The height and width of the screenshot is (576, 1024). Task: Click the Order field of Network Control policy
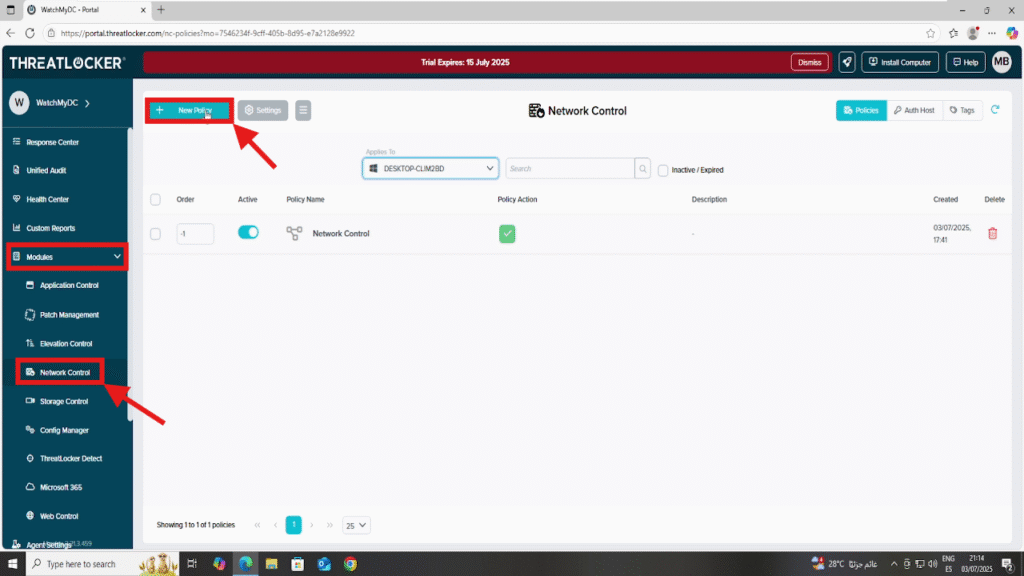pyautogui.click(x=195, y=233)
